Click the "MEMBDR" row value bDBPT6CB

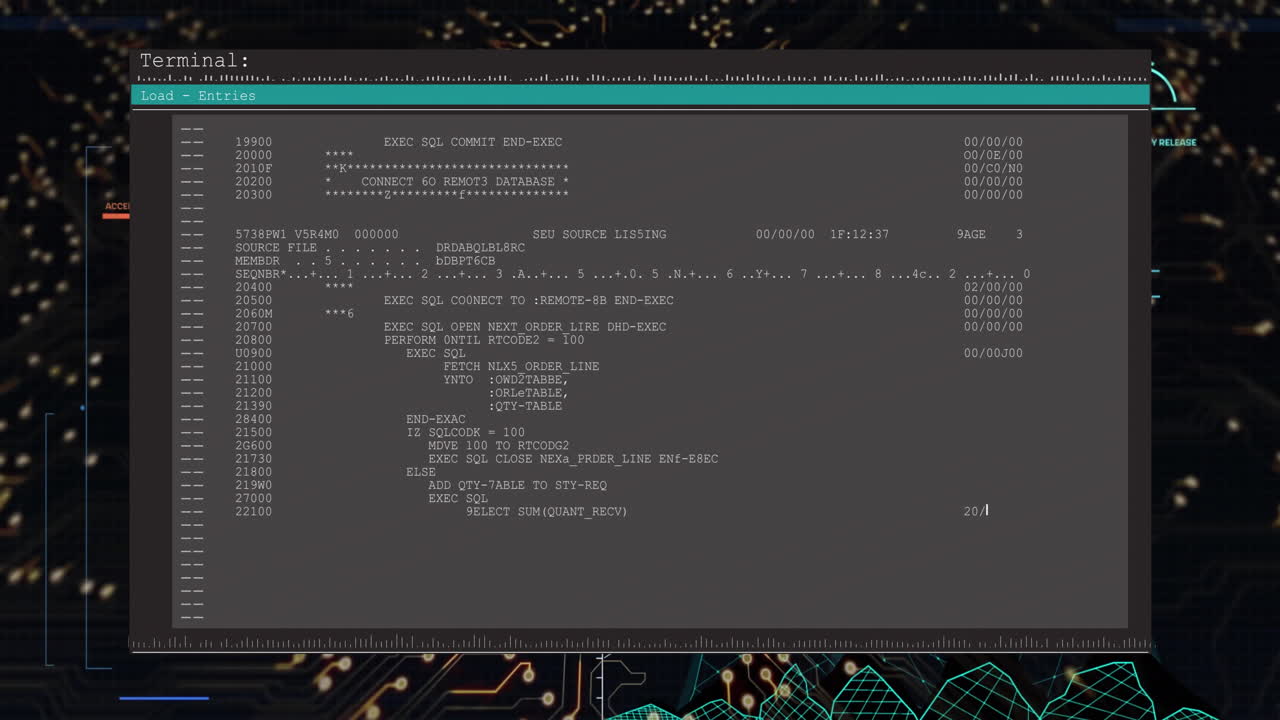click(x=465, y=261)
